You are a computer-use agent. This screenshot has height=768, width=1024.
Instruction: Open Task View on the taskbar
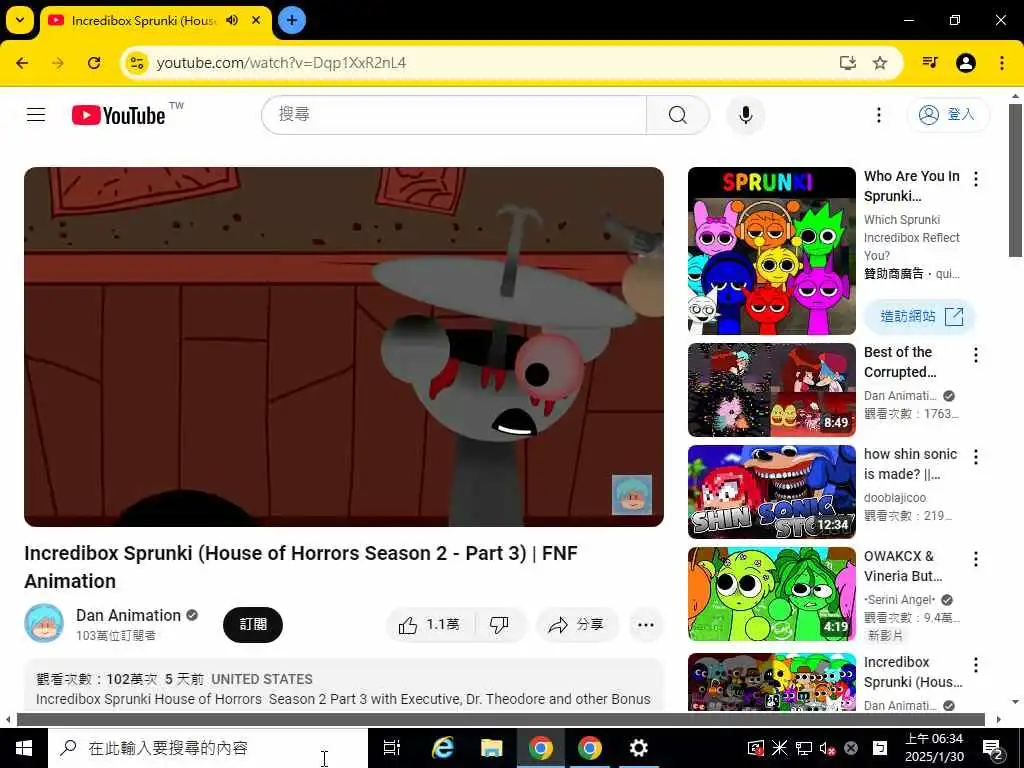click(x=392, y=748)
